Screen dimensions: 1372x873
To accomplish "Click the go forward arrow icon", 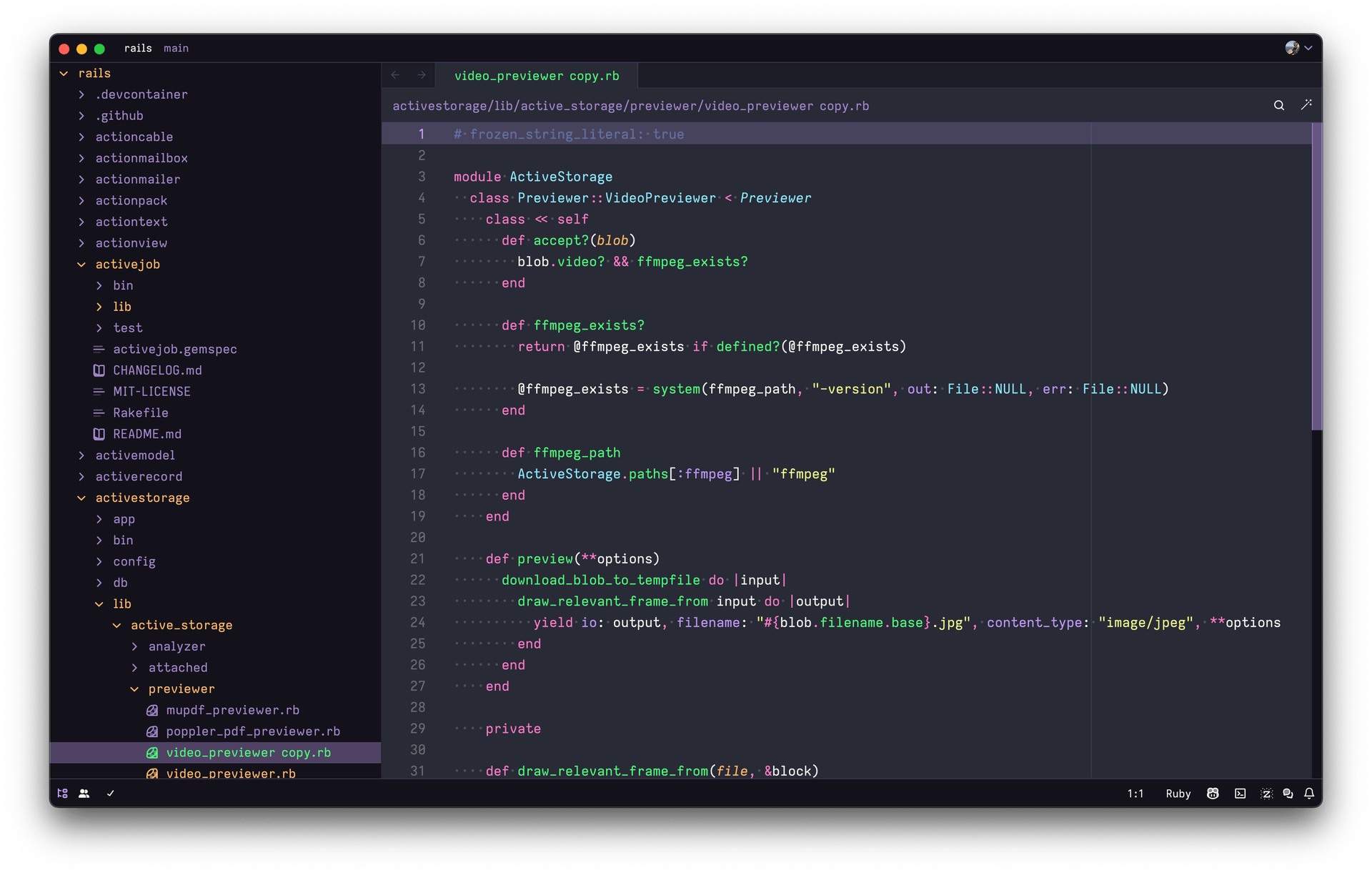I will [x=422, y=75].
